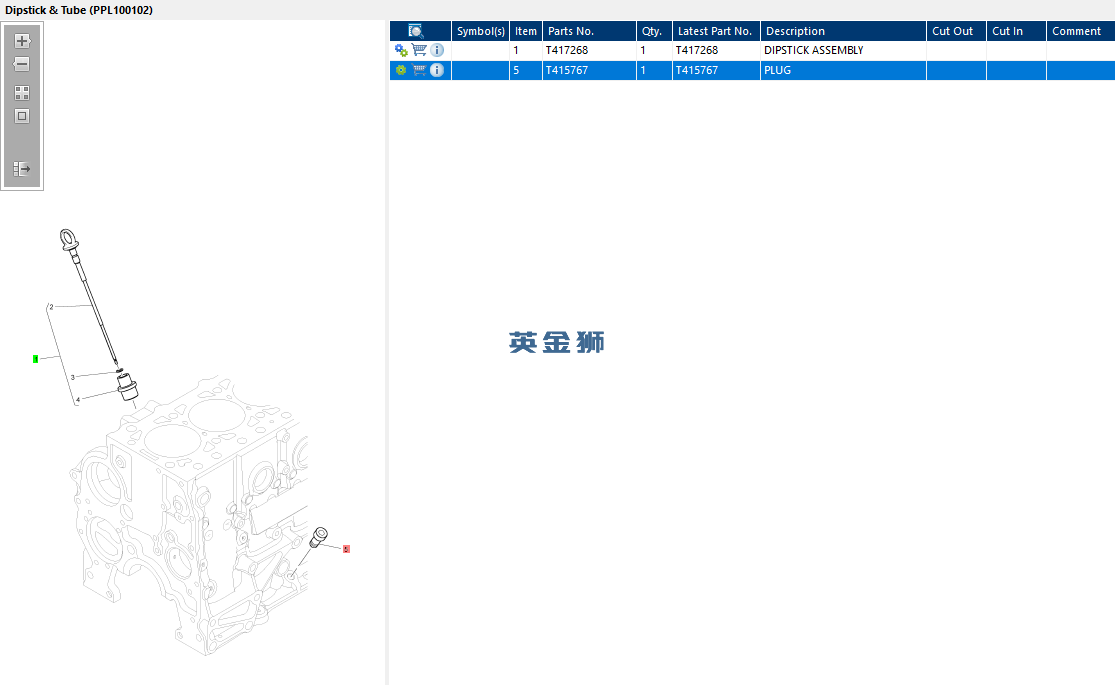This screenshot has height=685, width=1115.
Task: Sort by the Item column header
Action: click(x=526, y=31)
